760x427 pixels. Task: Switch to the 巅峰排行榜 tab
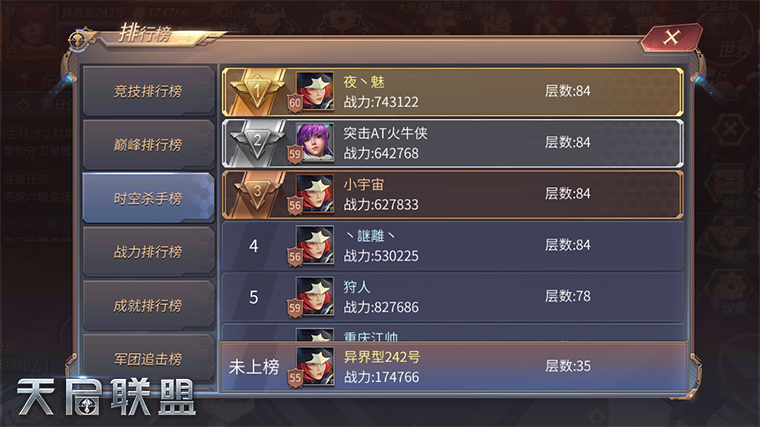tap(148, 144)
